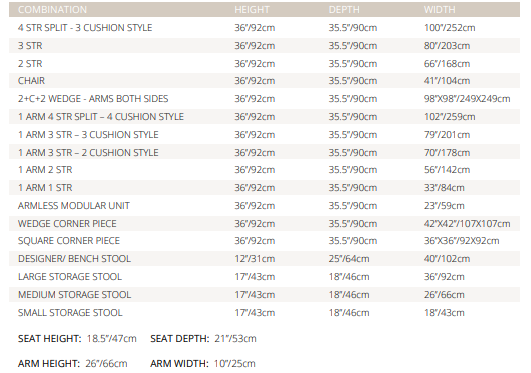Click the DEPTH column header

pos(344,9)
